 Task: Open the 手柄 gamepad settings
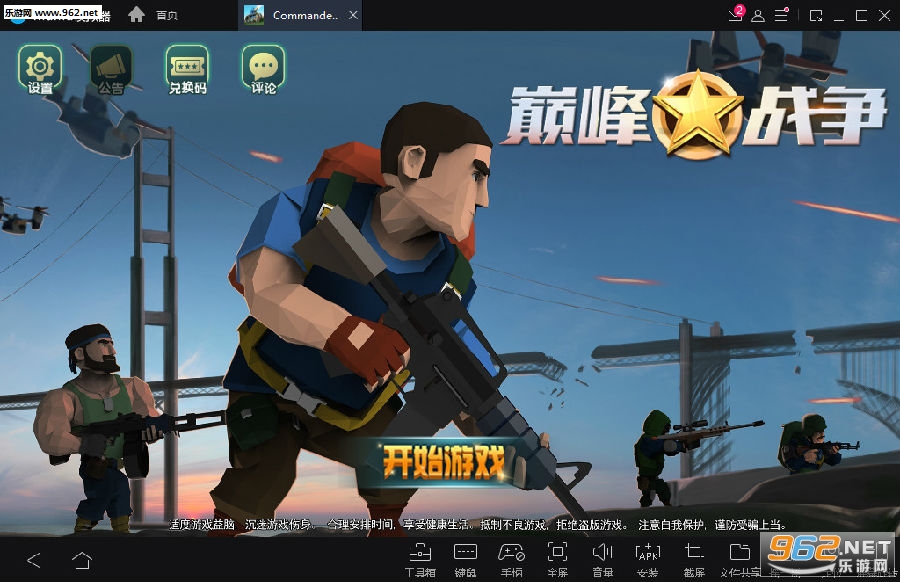click(x=511, y=560)
